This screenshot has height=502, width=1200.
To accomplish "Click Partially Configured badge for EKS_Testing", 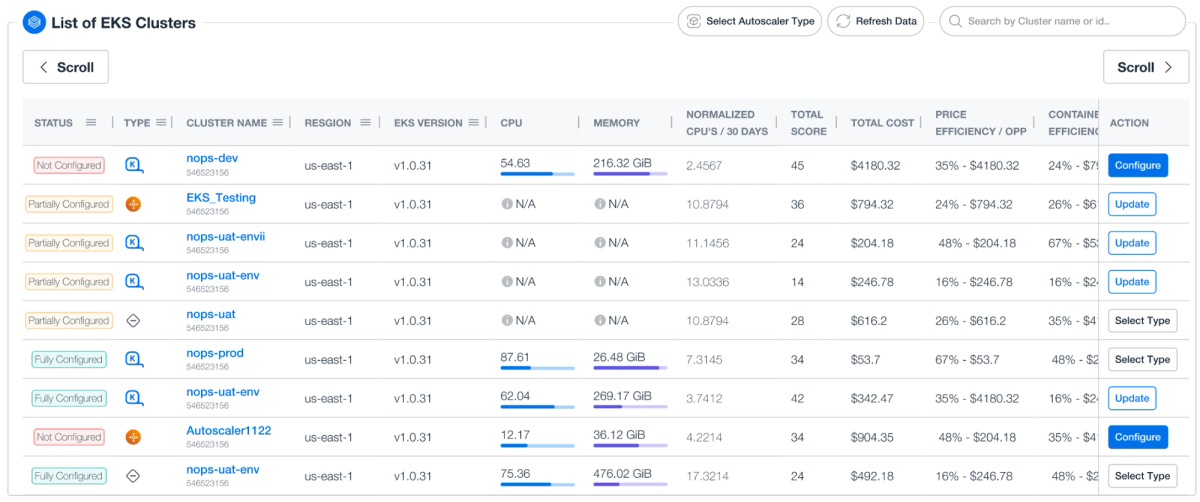I will click(69, 204).
